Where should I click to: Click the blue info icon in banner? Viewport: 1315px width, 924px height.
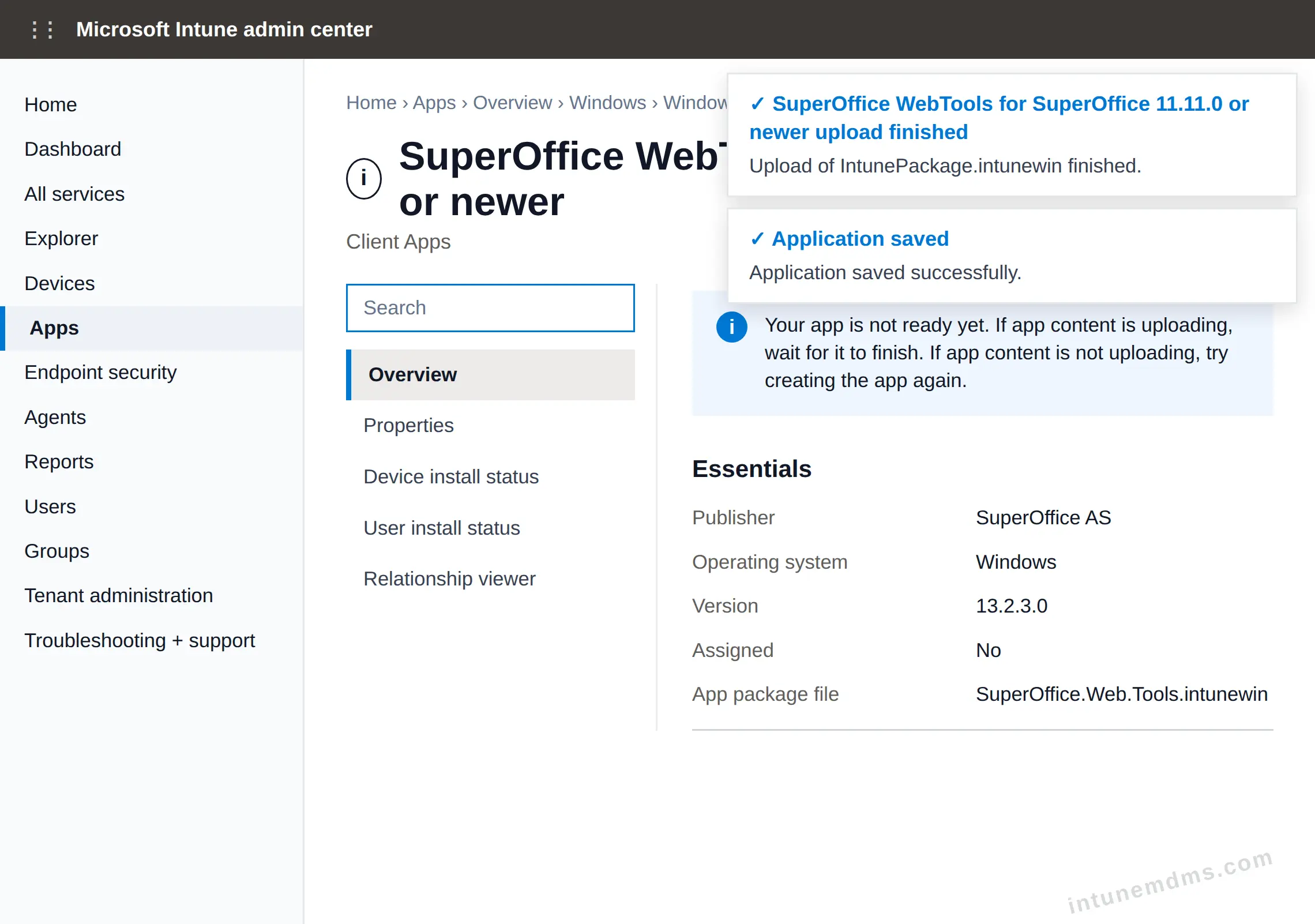[x=731, y=327]
